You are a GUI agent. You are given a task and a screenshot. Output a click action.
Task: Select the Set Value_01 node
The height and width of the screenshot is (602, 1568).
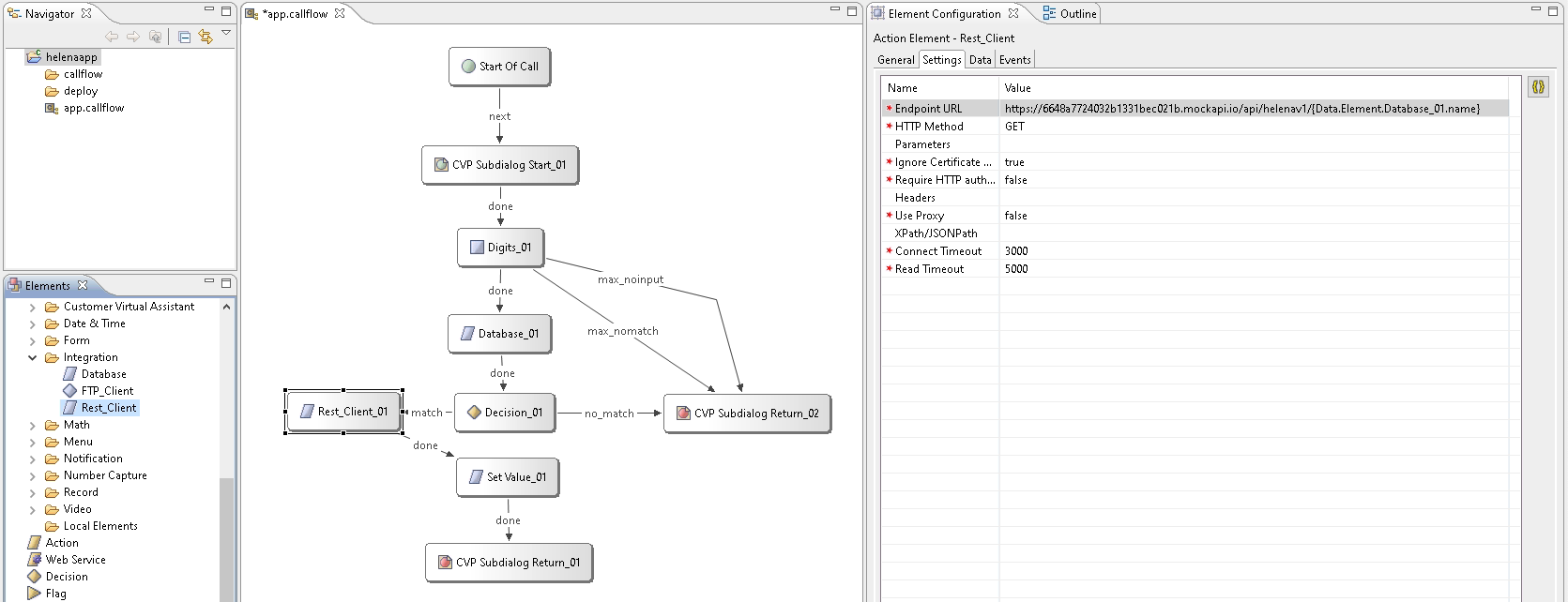508,477
